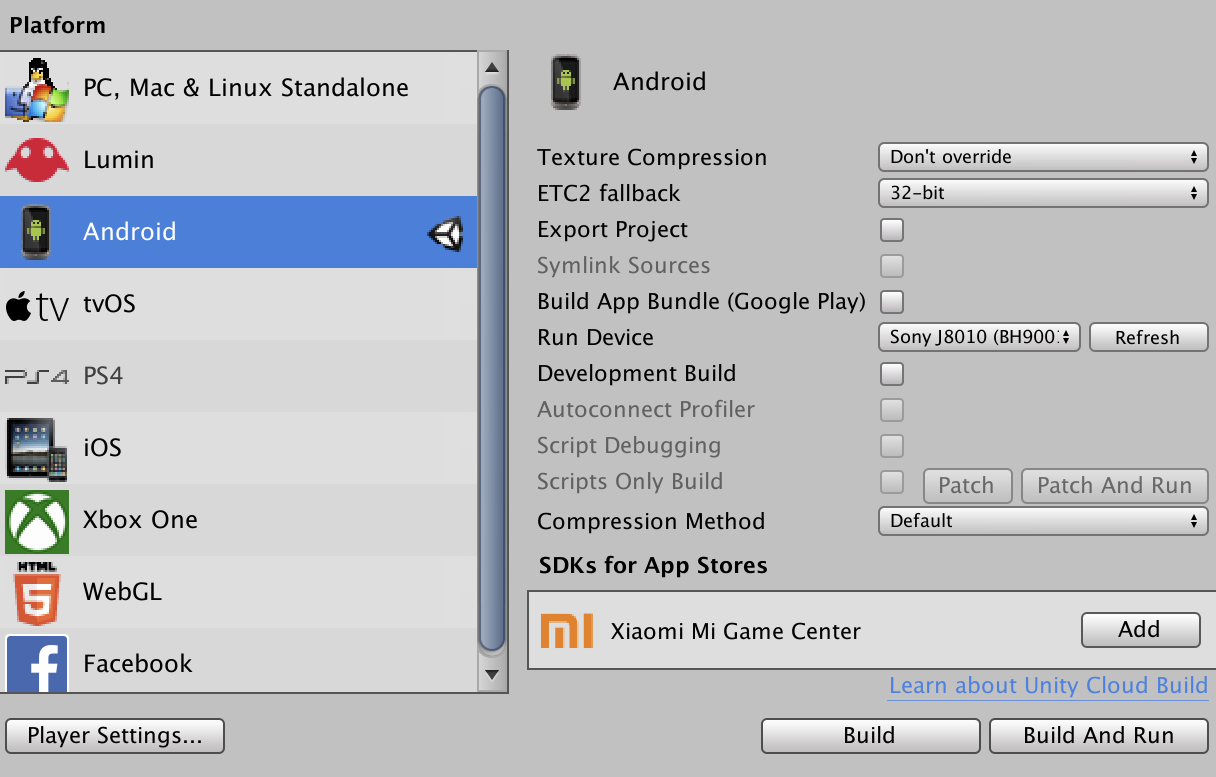Click the green Xbox One icon
Viewport: 1216px width, 777px height.
coord(37,521)
